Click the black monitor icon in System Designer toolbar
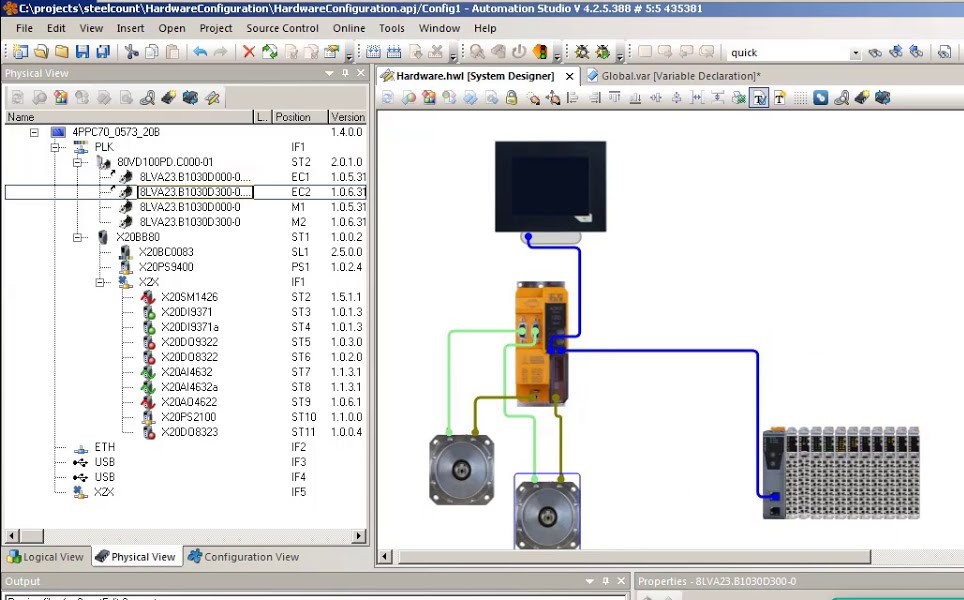Viewport: 964px width, 600px height. click(883, 98)
